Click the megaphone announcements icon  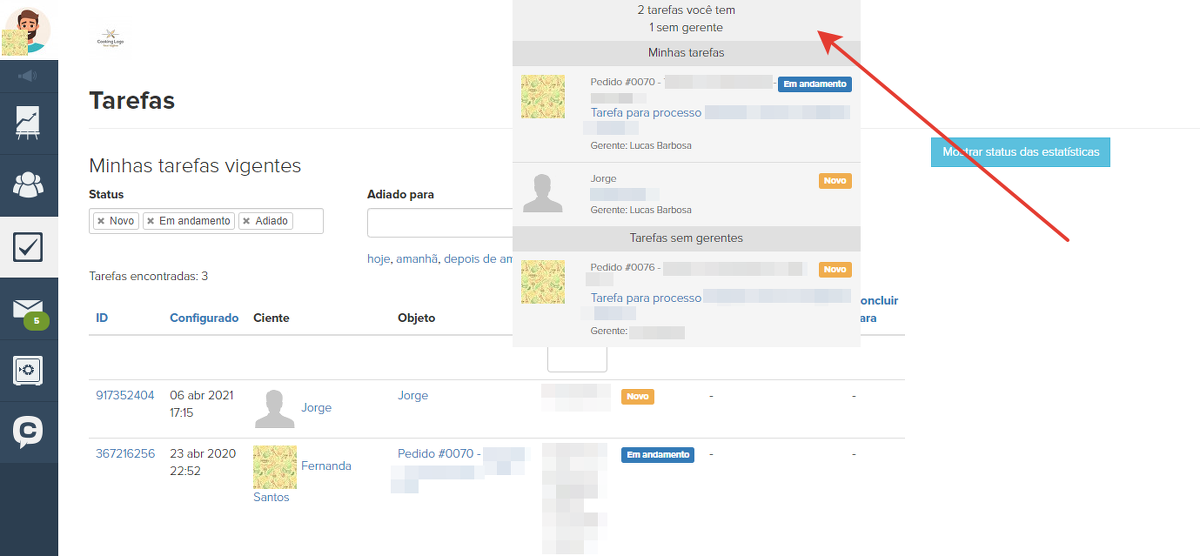pos(28,75)
